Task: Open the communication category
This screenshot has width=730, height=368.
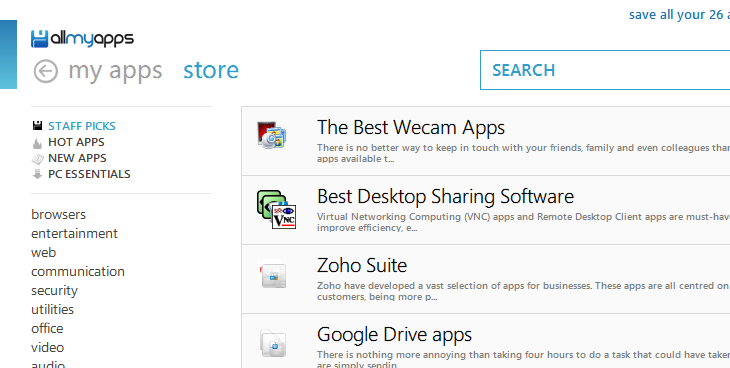Action: [78, 271]
